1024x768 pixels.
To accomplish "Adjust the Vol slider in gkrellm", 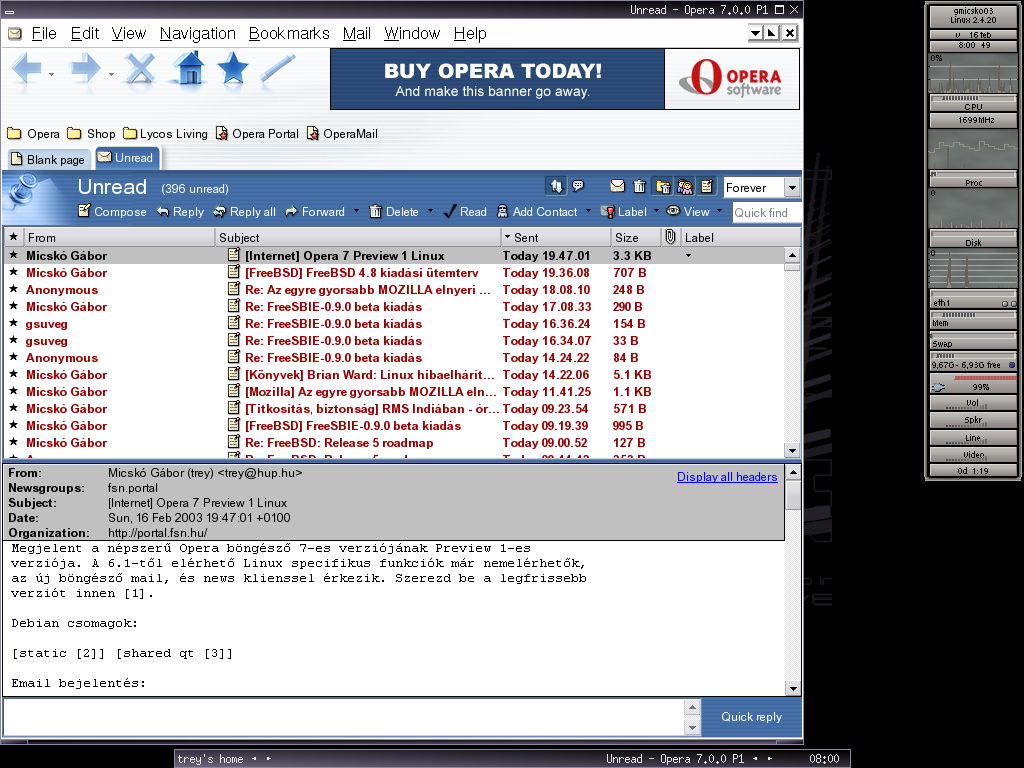I will coord(972,403).
